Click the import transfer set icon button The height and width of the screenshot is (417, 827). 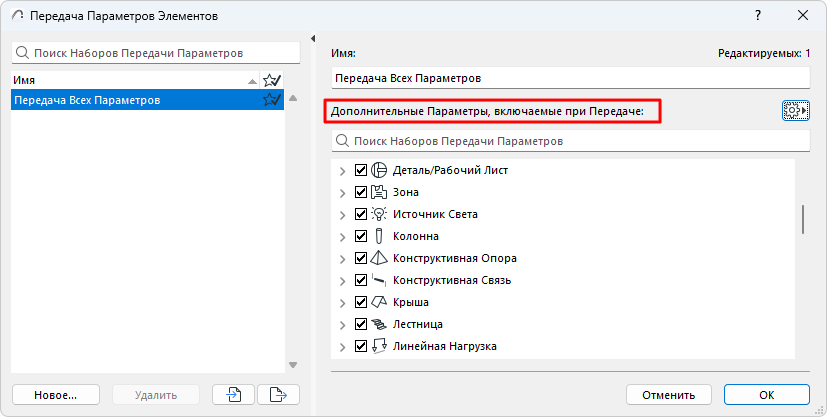[x=235, y=394]
